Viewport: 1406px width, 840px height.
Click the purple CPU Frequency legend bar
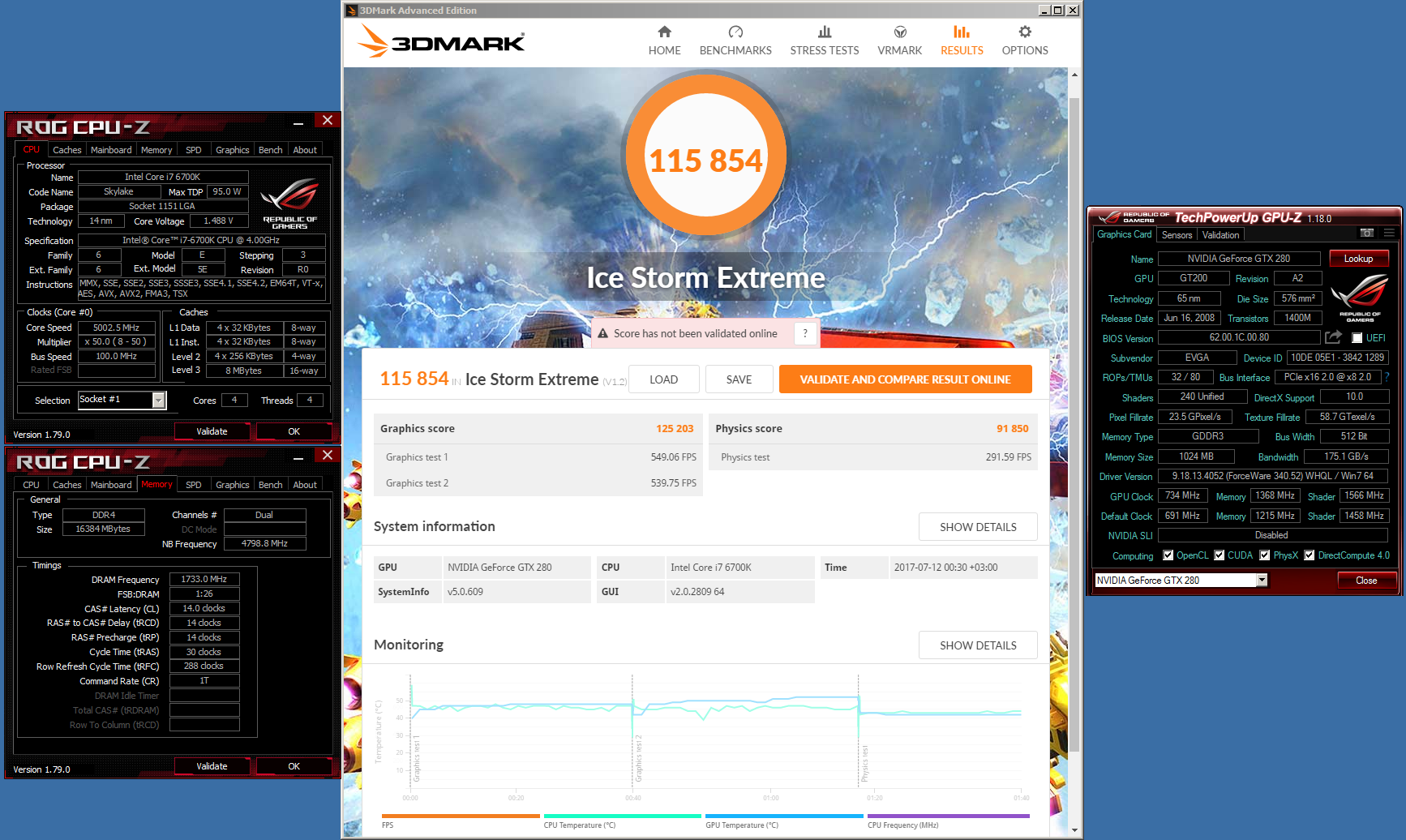948,816
